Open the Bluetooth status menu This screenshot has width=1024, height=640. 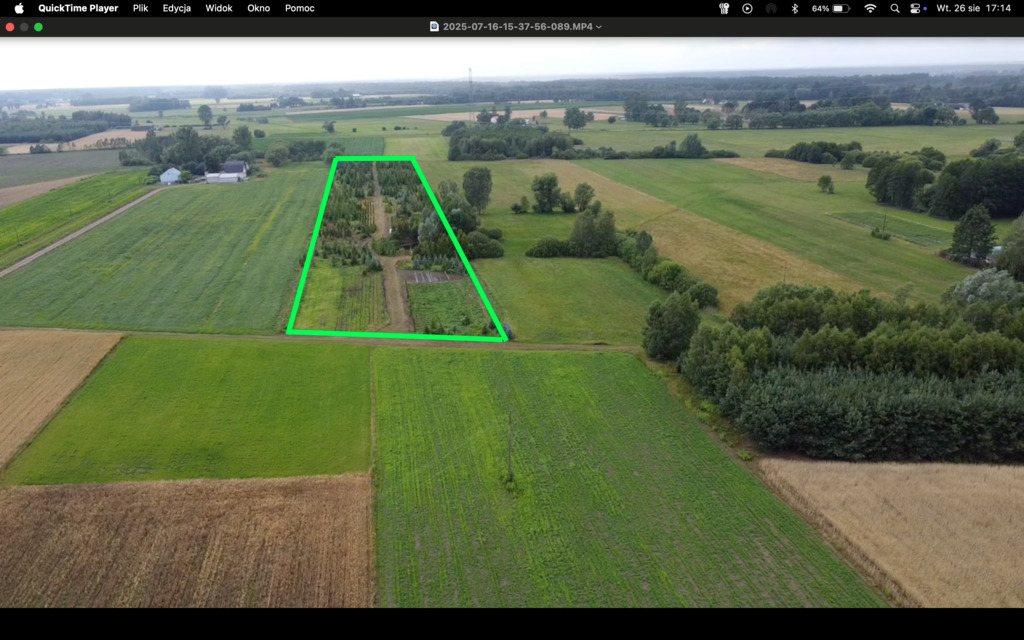[x=795, y=8]
